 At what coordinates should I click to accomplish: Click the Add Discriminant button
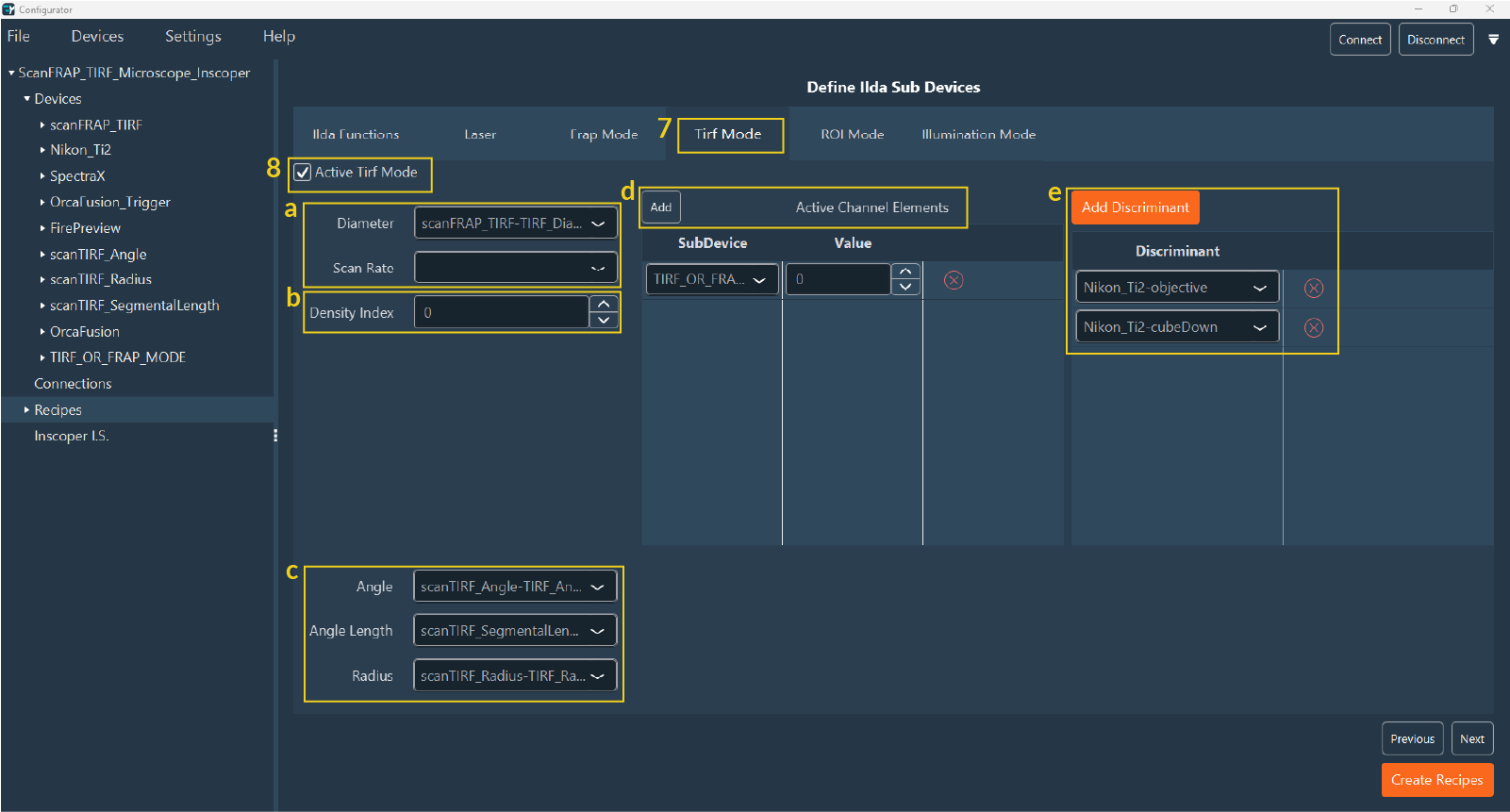(1135, 207)
